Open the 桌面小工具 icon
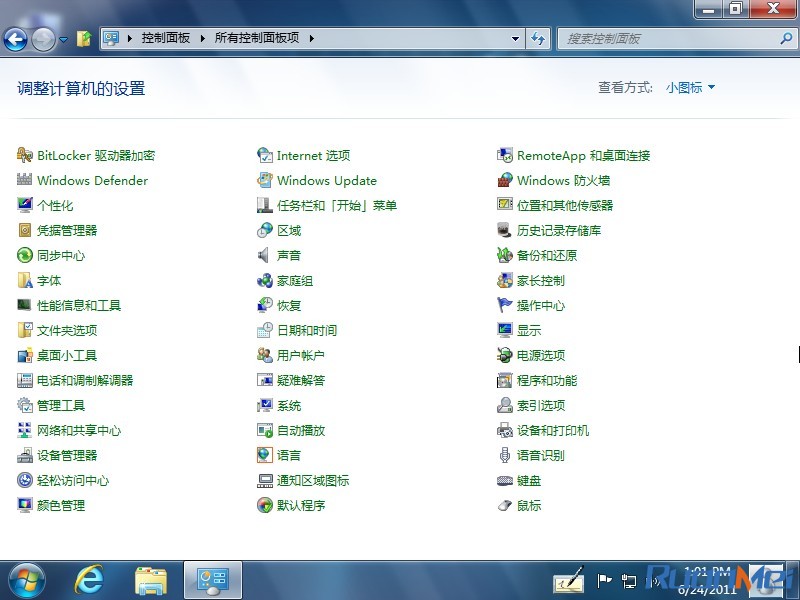The image size is (800, 600). coord(24,355)
